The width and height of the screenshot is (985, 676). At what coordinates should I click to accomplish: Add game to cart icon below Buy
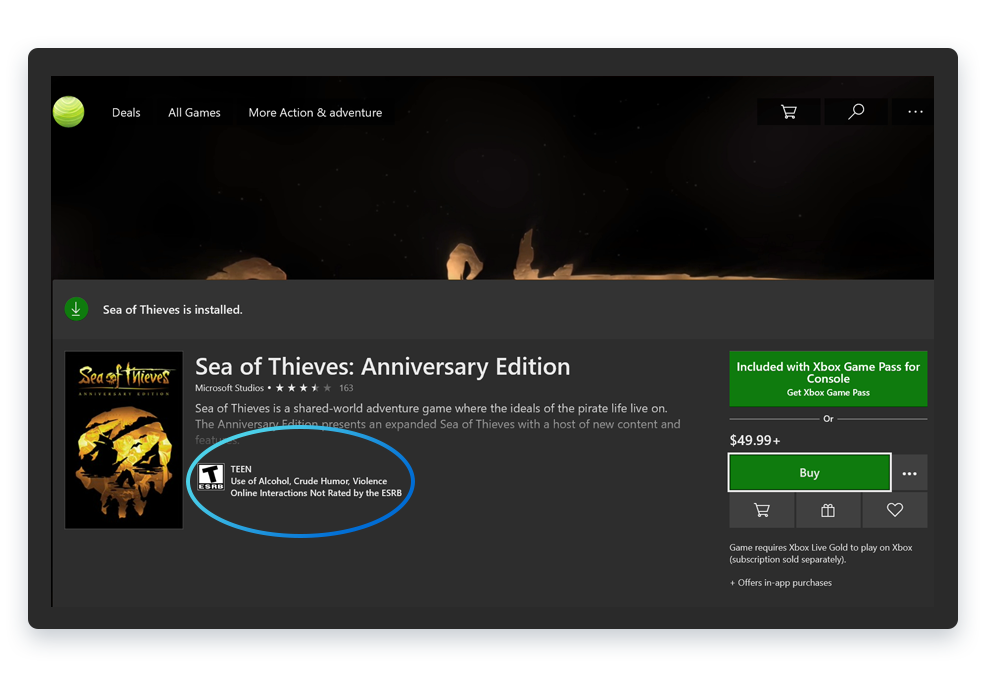coord(761,510)
